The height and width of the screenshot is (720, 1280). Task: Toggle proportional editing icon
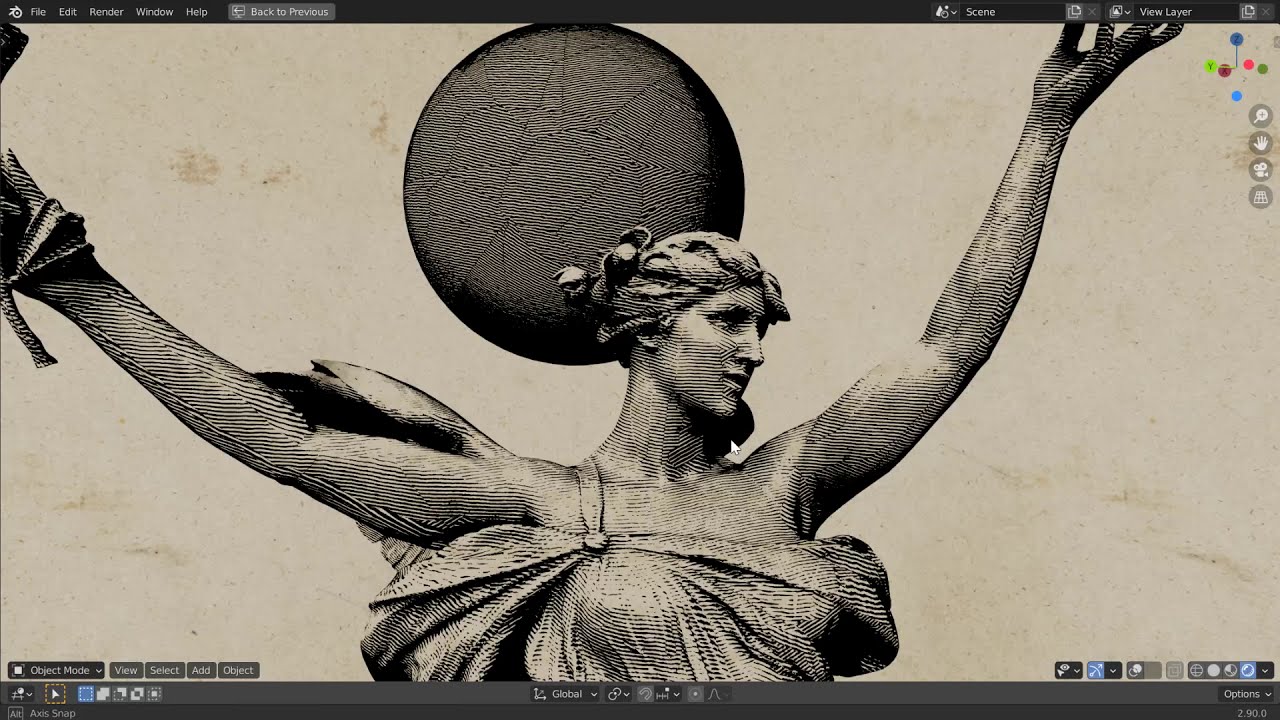tap(695, 694)
